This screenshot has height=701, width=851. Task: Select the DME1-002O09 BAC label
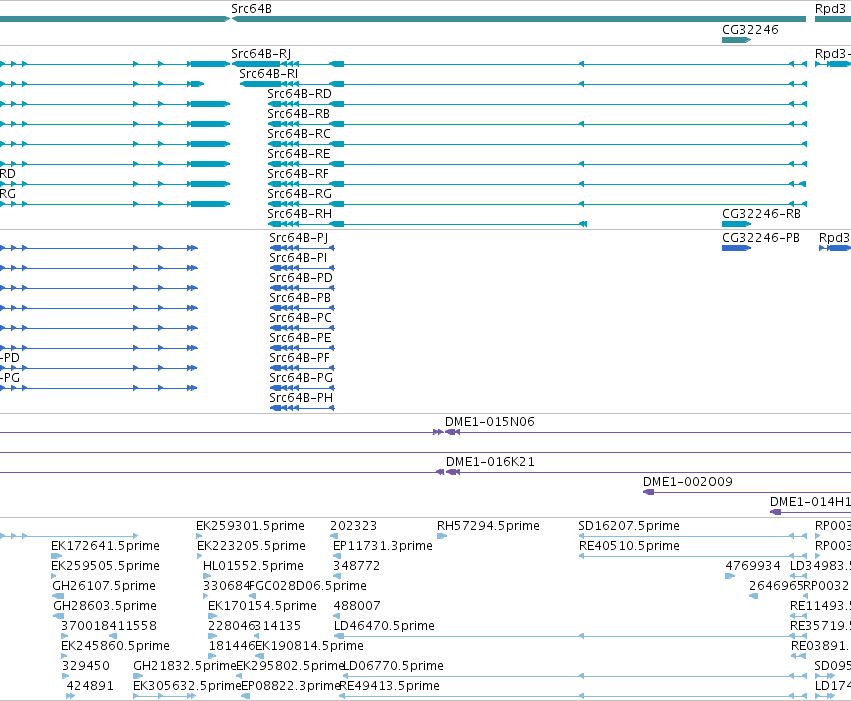tap(688, 481)
